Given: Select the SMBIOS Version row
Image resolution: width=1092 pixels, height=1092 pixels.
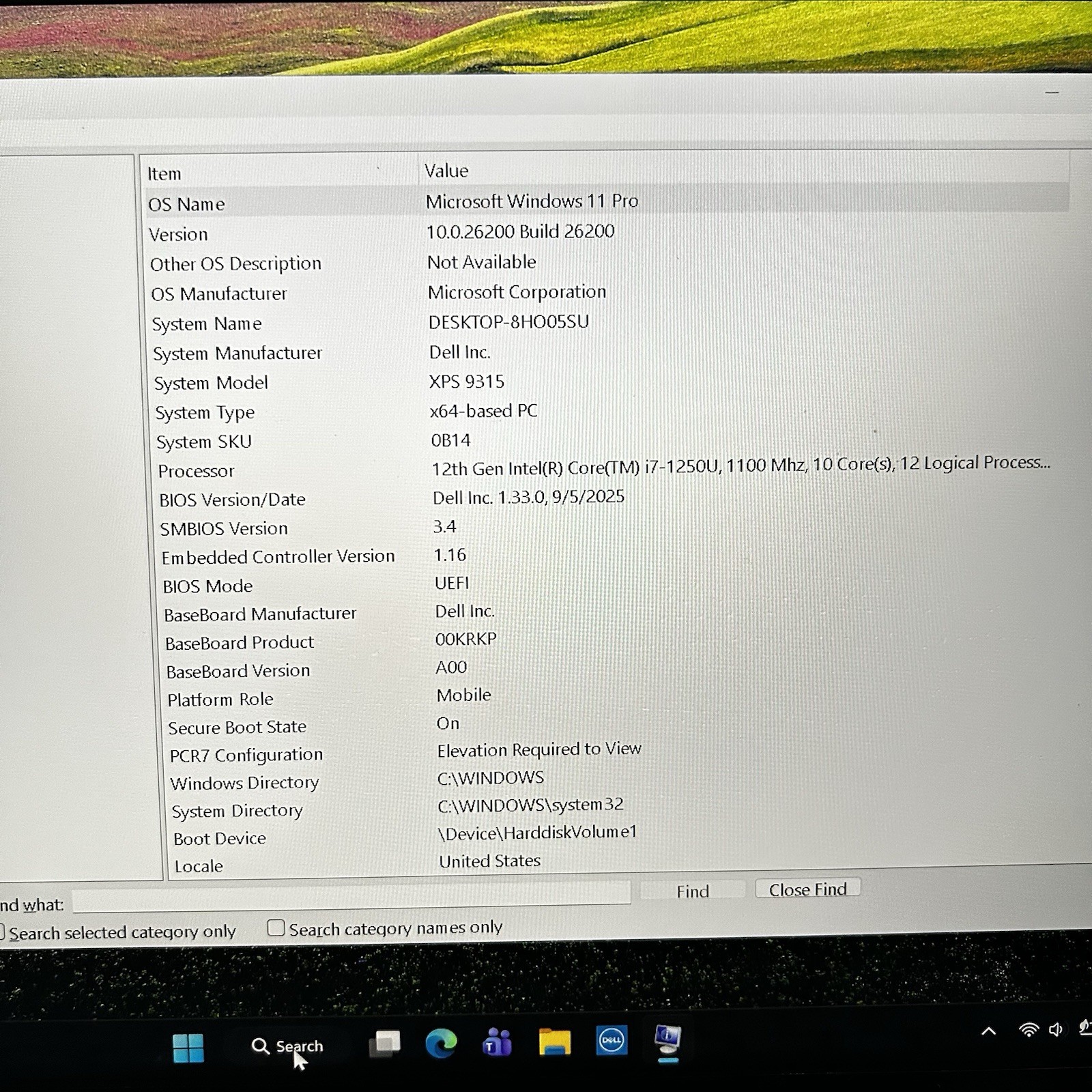Looking at the screenshot, I should 607,528.
